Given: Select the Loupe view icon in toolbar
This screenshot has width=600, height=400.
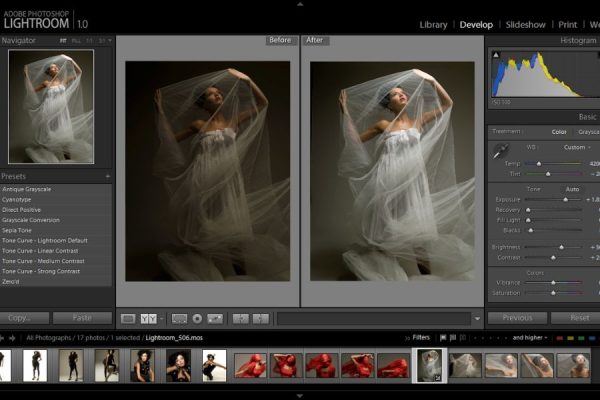Looking at the screenshot, I should 128,318.
